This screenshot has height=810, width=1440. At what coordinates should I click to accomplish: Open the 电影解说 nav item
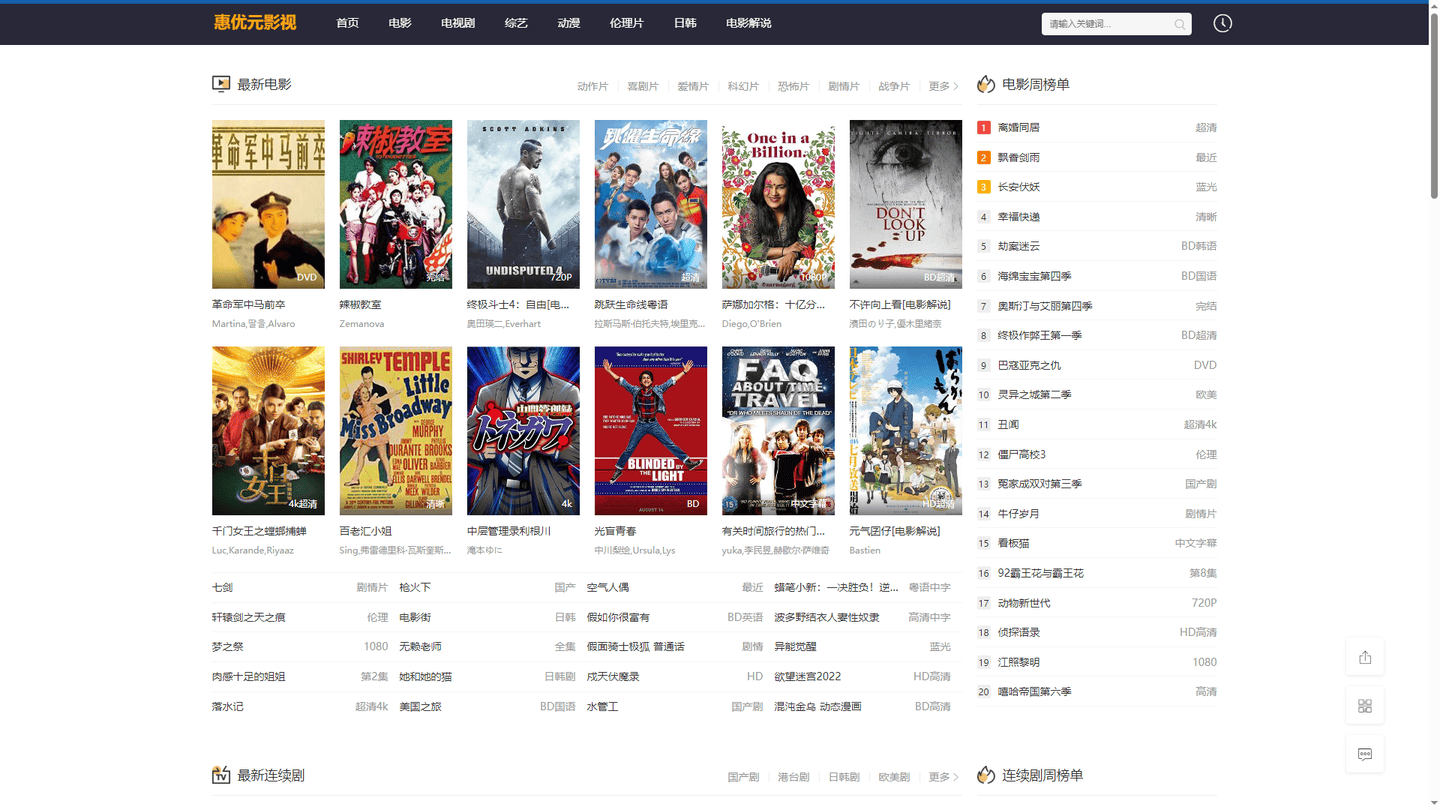click(x=749, y=23)
